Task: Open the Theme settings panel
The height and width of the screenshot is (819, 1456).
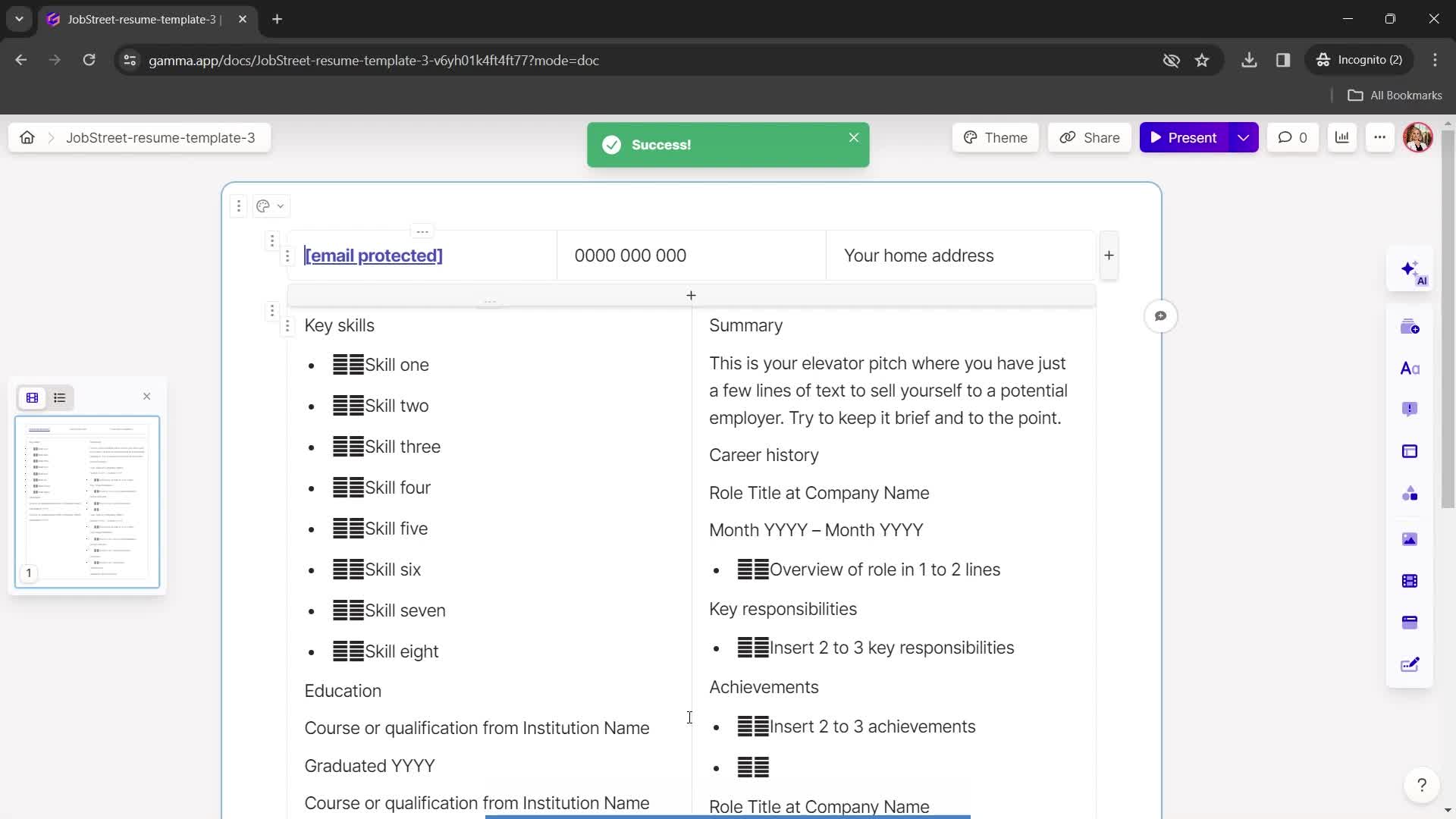Action: 996,137
